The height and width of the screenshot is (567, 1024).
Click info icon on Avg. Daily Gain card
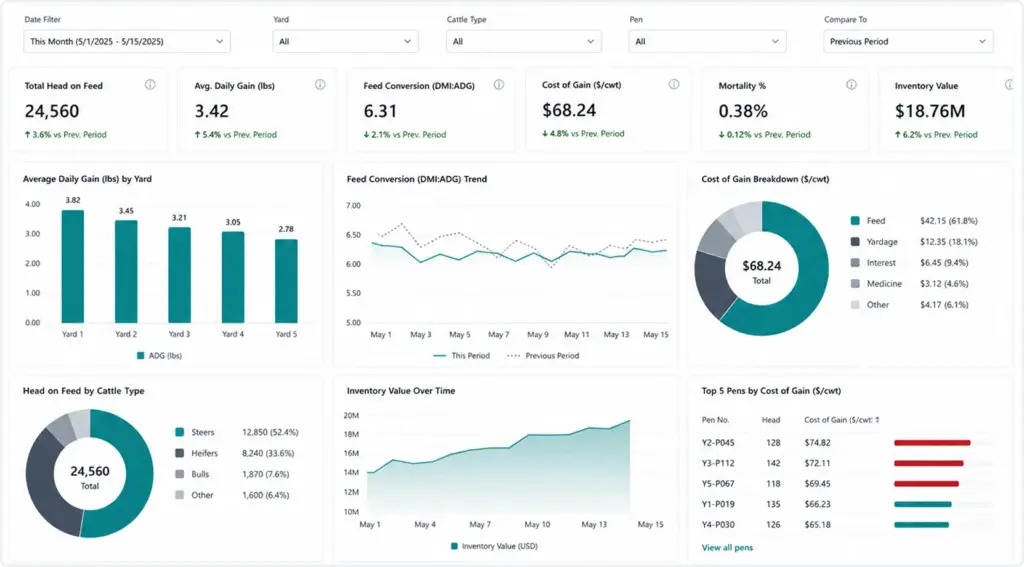tap(320, 85)
